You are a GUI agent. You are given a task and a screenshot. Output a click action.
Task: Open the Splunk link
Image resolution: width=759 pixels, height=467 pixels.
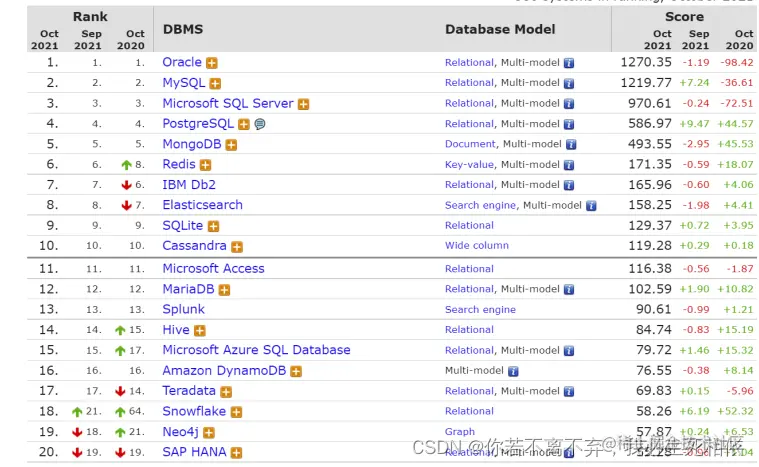pos(183,310)
